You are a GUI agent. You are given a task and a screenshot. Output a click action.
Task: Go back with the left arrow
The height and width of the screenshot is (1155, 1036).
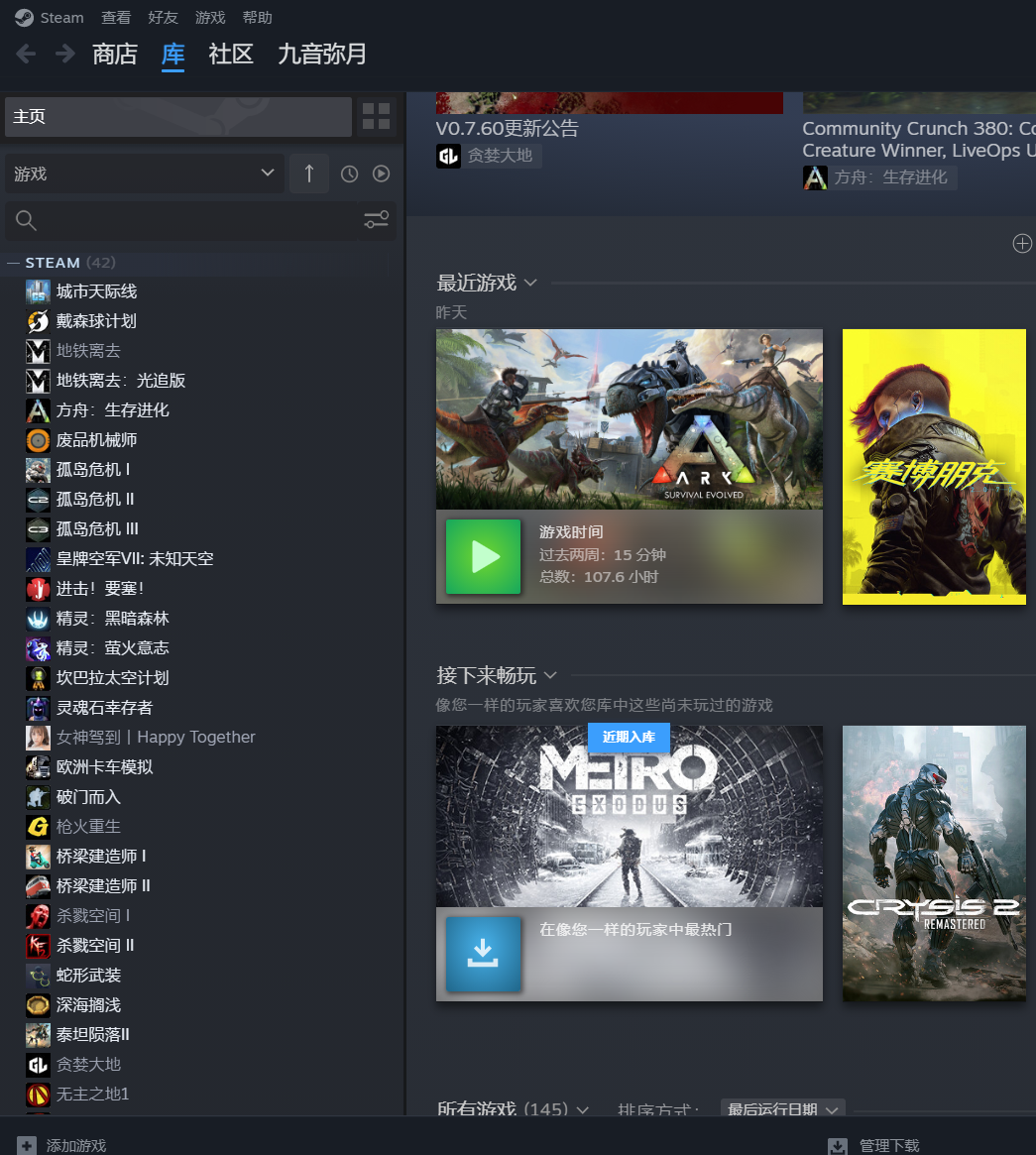click(26, 54)
